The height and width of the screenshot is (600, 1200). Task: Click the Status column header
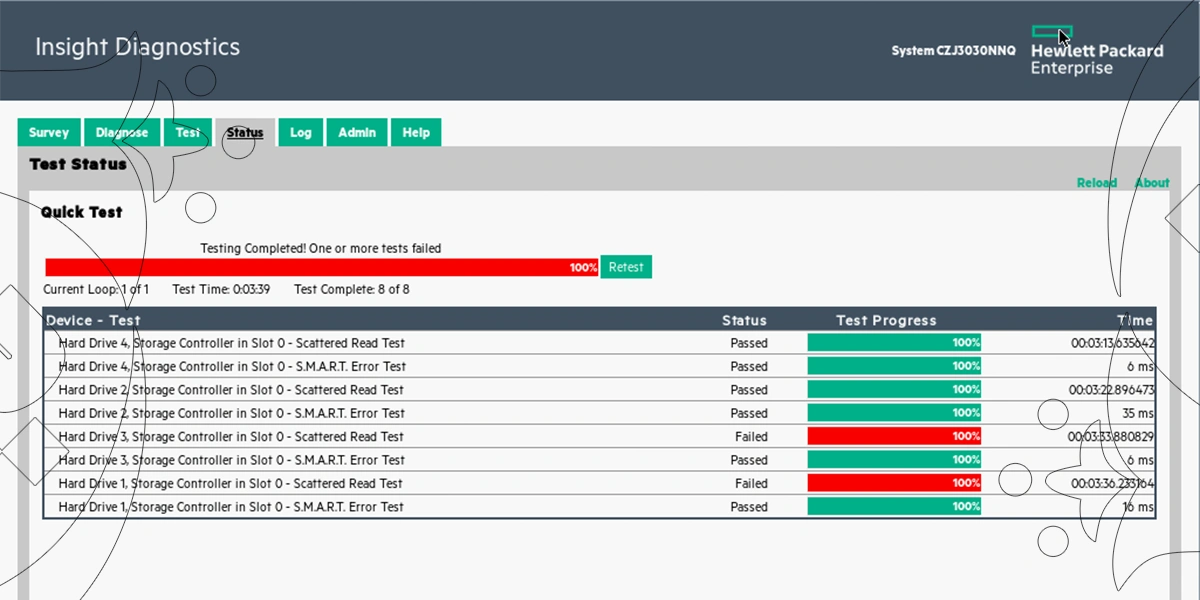[744, 320]
